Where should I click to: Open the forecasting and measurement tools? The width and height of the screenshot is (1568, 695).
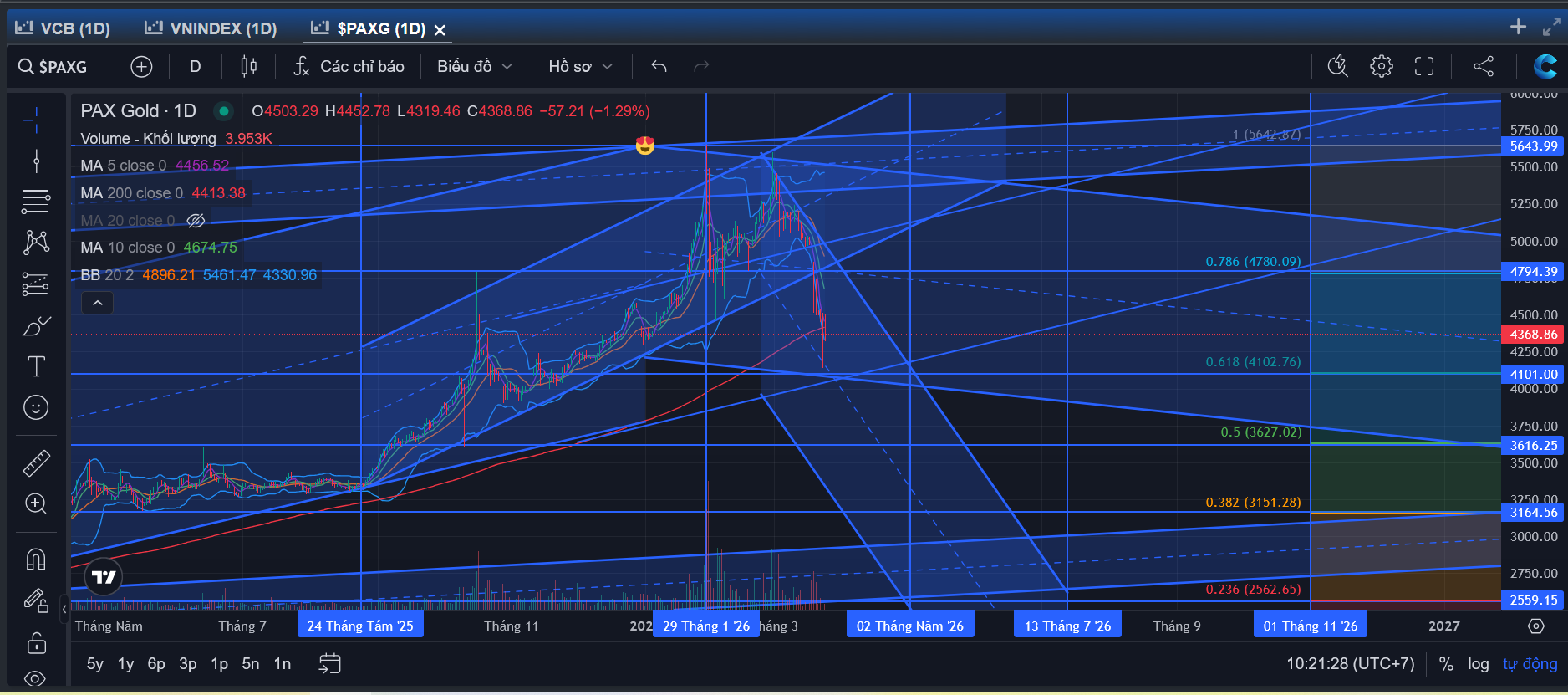tap(36, 284)
